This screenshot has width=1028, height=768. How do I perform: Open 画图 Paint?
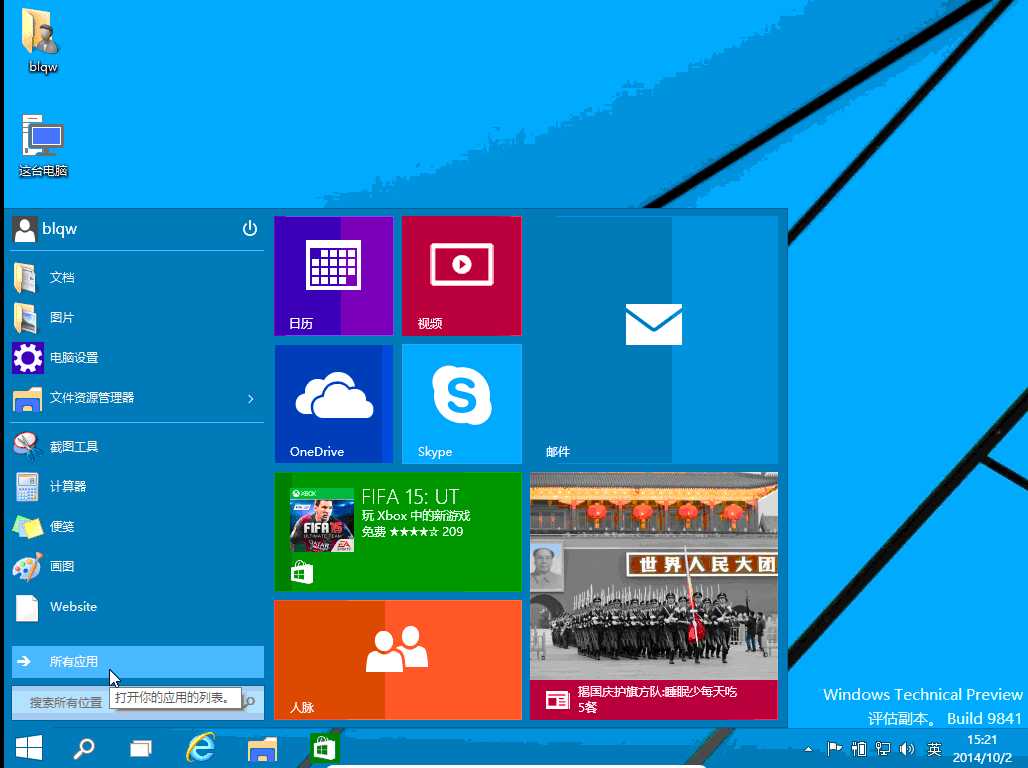point(138,567)
